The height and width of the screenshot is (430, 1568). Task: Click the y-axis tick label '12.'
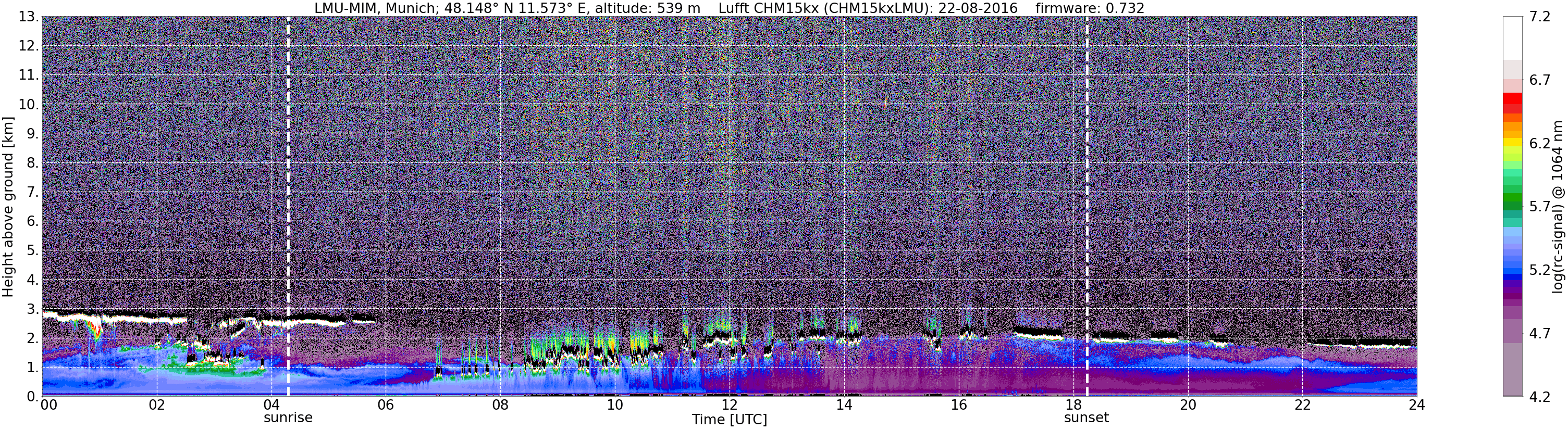click(28, 46)
